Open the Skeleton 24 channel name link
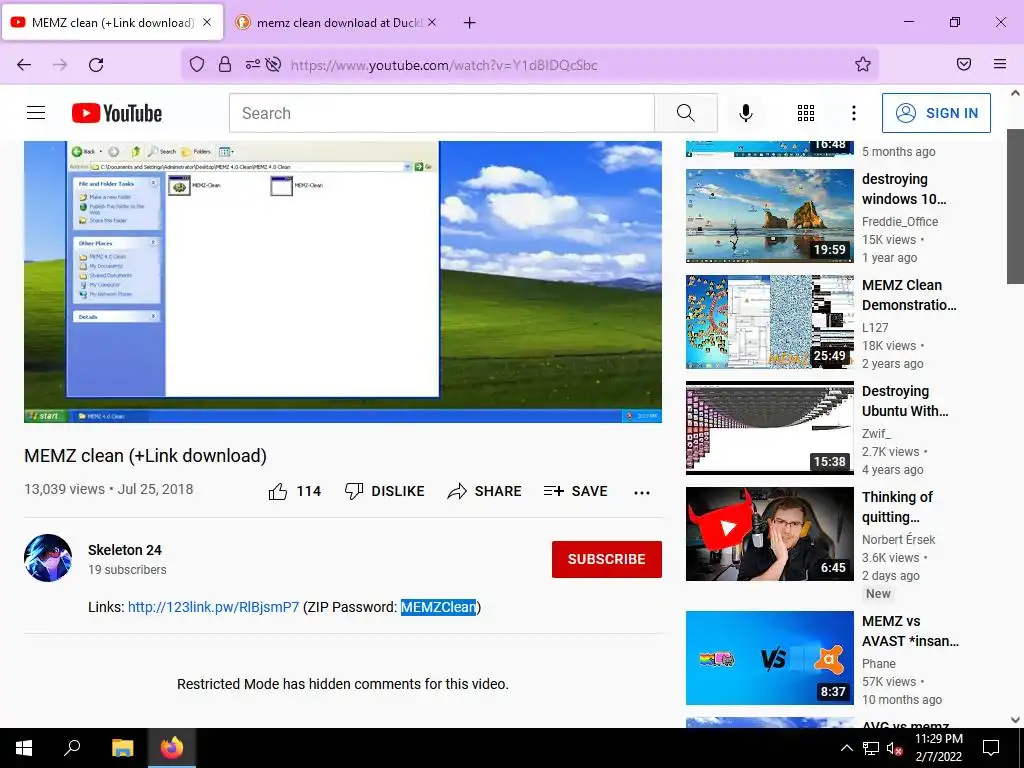 pos(125,550)
